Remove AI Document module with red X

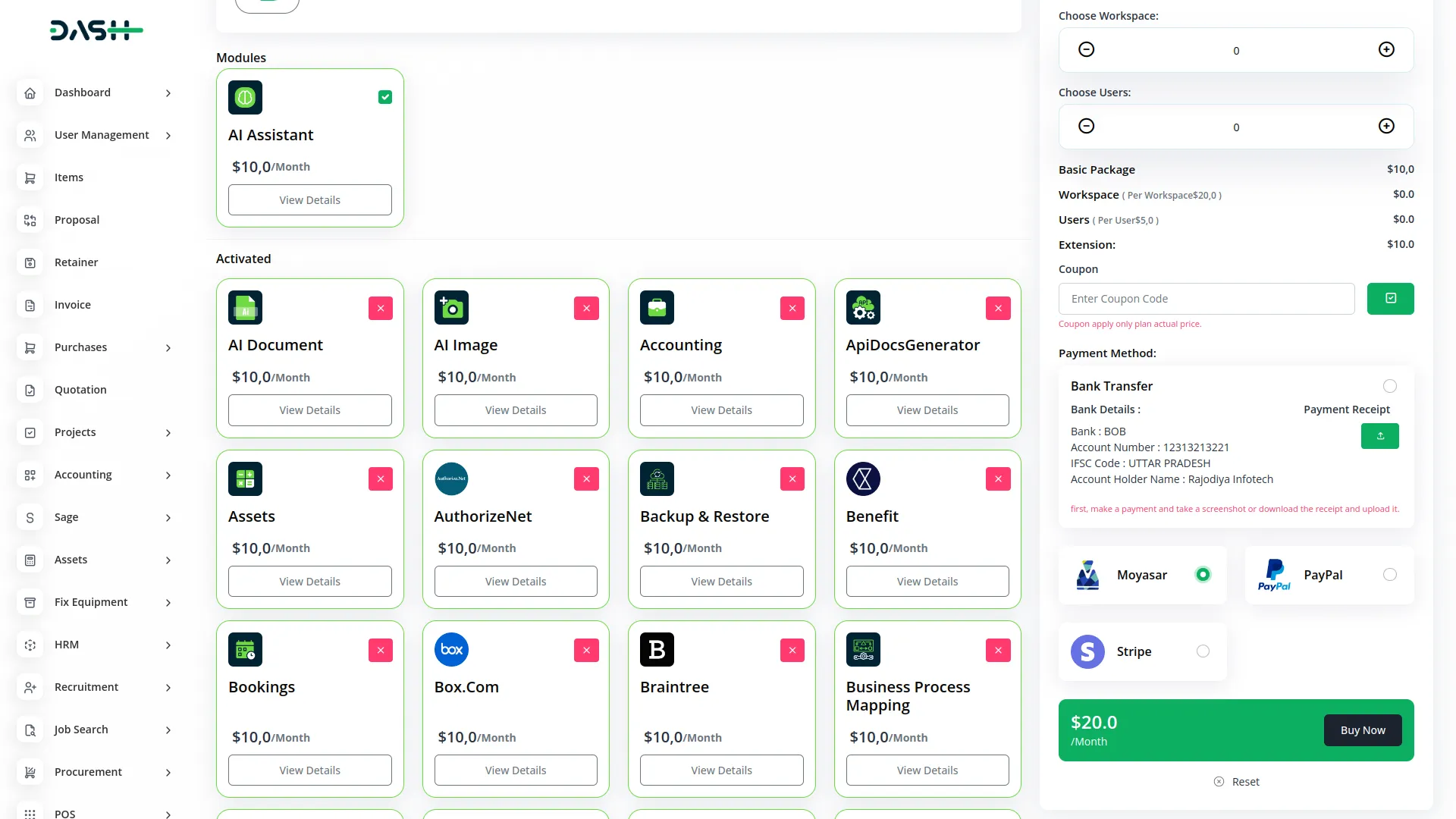(x=381, y=308)
